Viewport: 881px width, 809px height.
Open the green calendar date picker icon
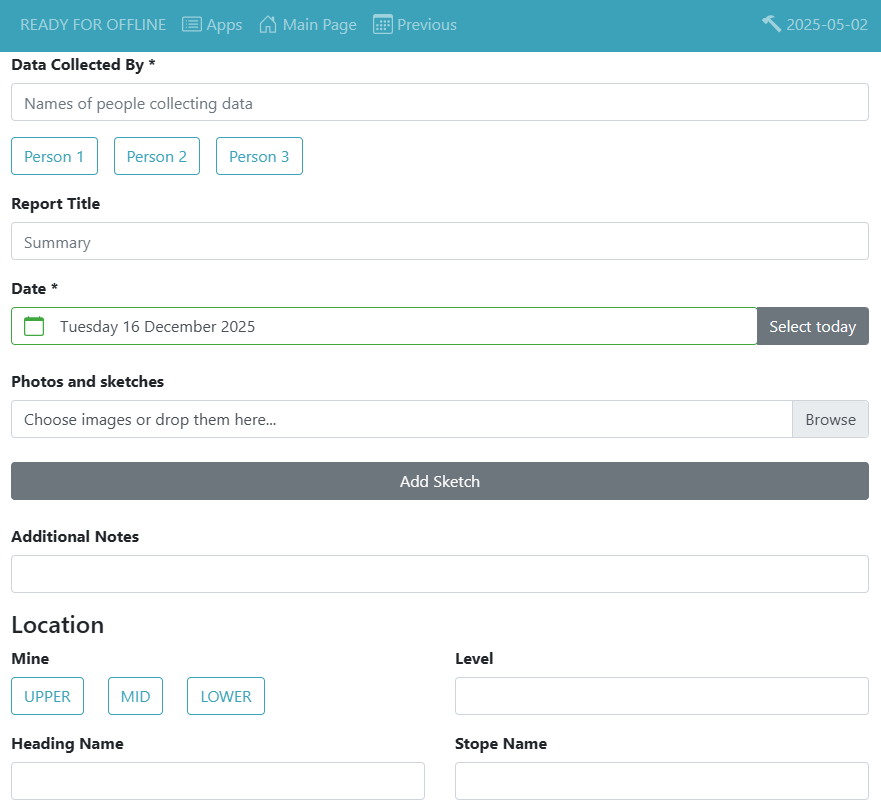[33, 326]
